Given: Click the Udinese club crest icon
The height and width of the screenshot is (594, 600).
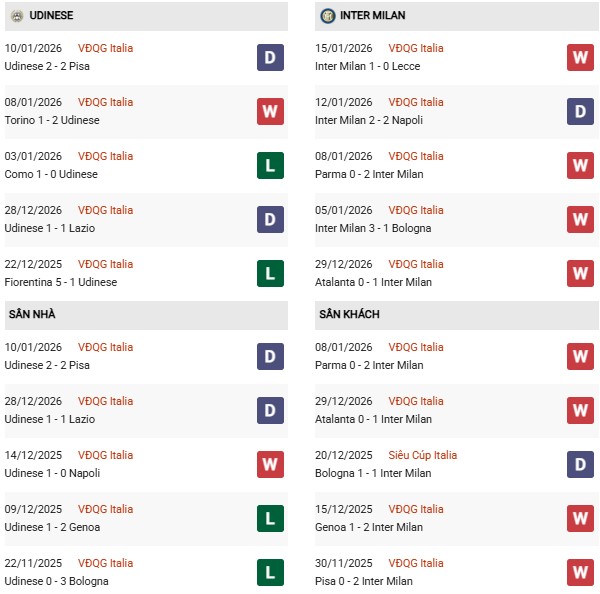Looking at the screenshot, I should 17,16.
